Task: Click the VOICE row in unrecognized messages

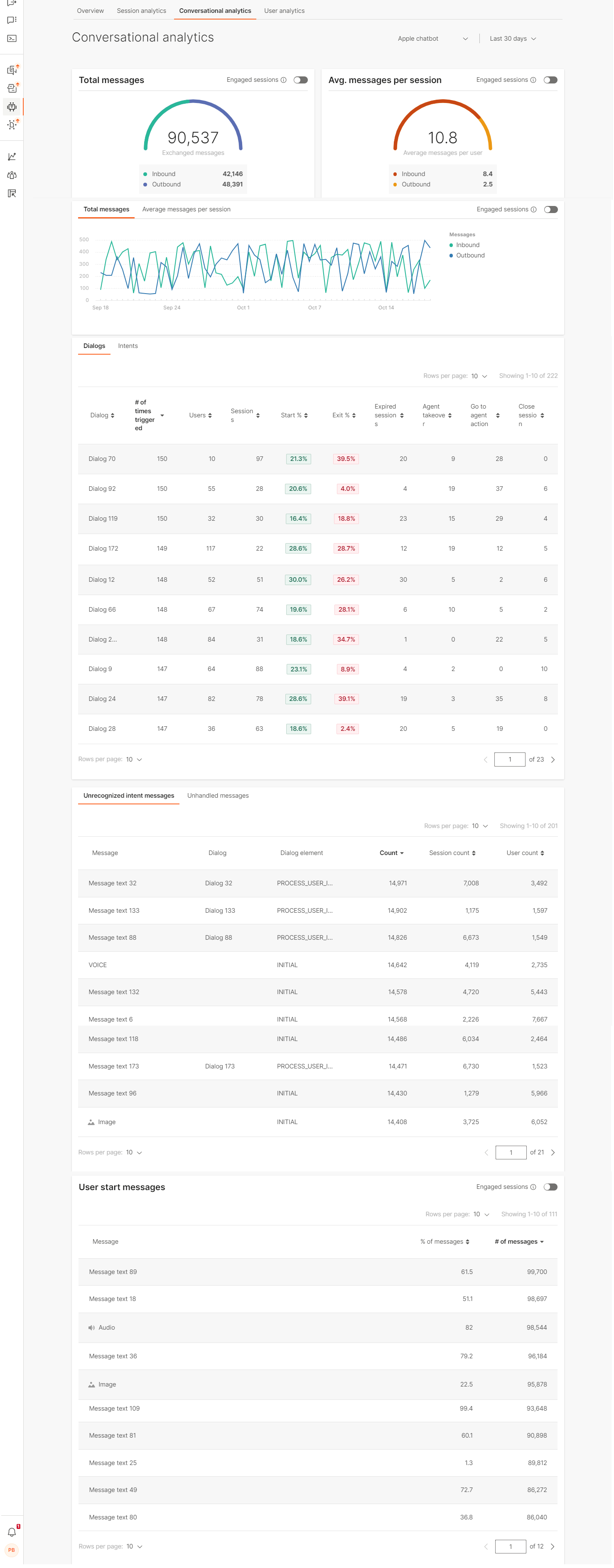Action: pos(318,965)
